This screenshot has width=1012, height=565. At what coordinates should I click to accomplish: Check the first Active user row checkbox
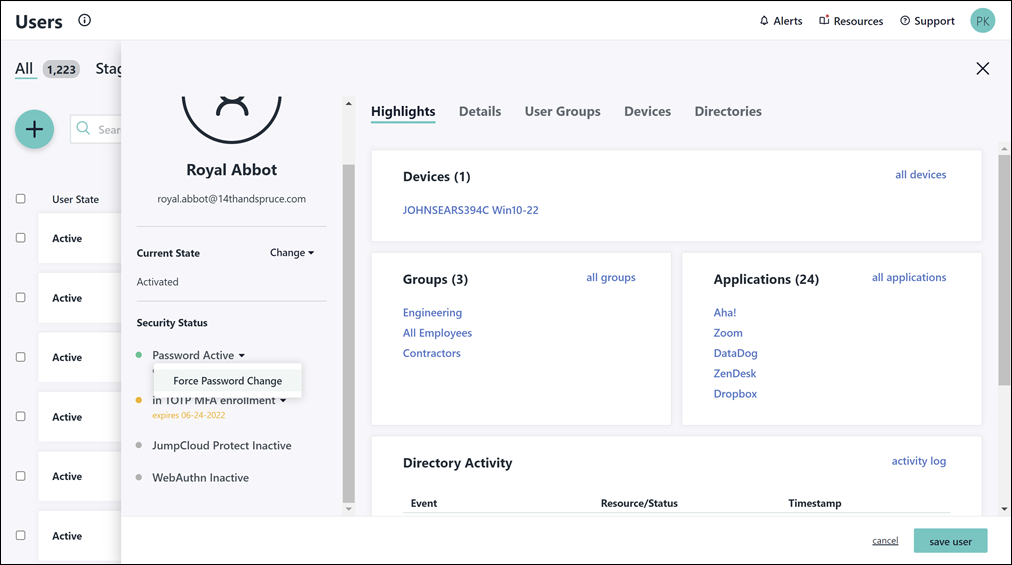[x=21, y=238]
